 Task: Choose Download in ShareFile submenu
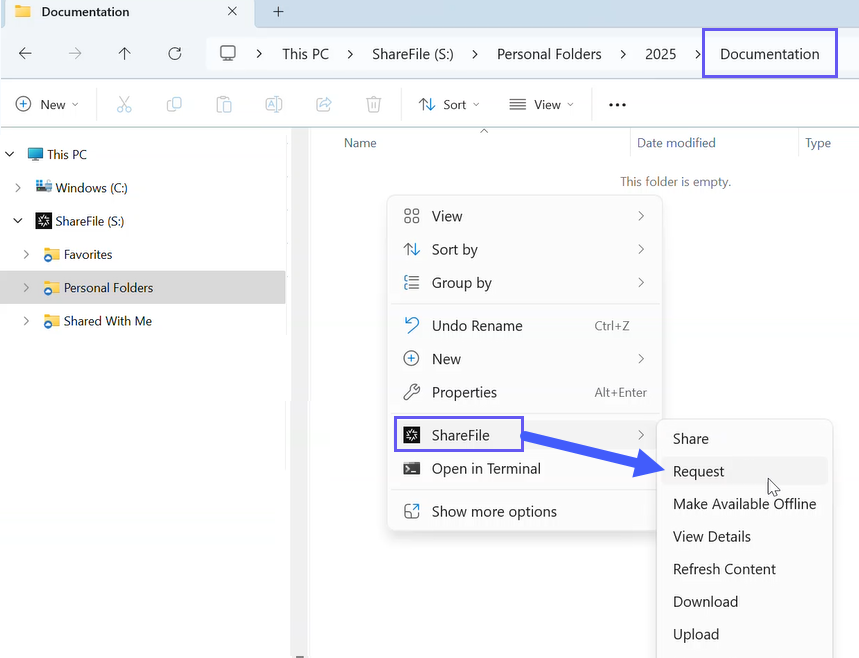745,602
